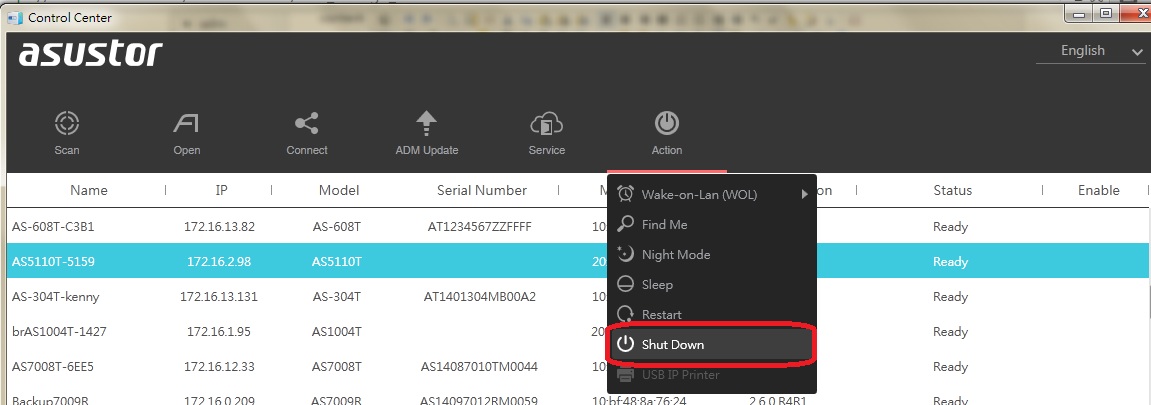
Task: Click the Action power icon
Action: coord(667,123)
